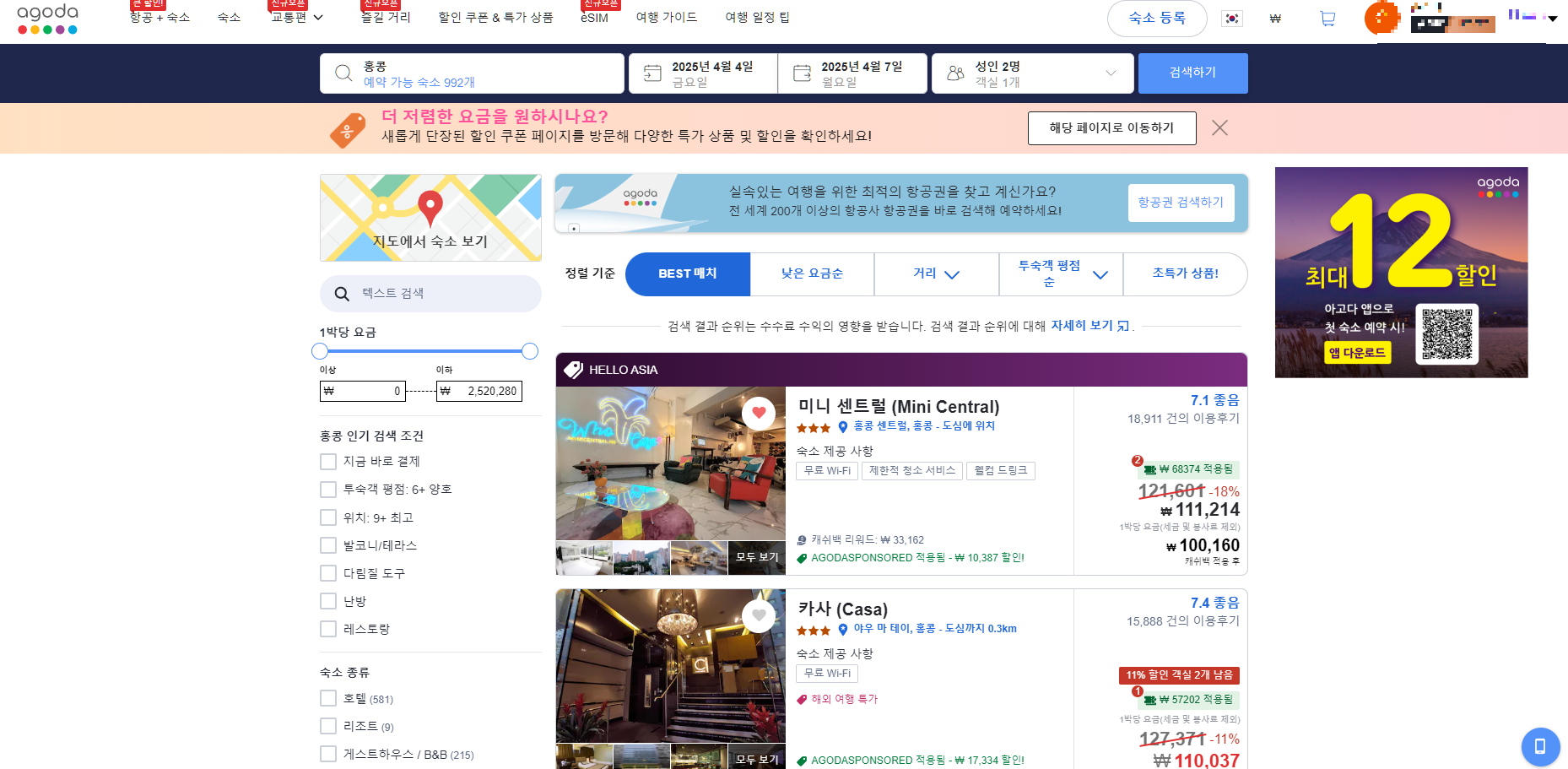Click the orange user avatar icon
Screen dimensions: 1568x769
click(1381, 18)
